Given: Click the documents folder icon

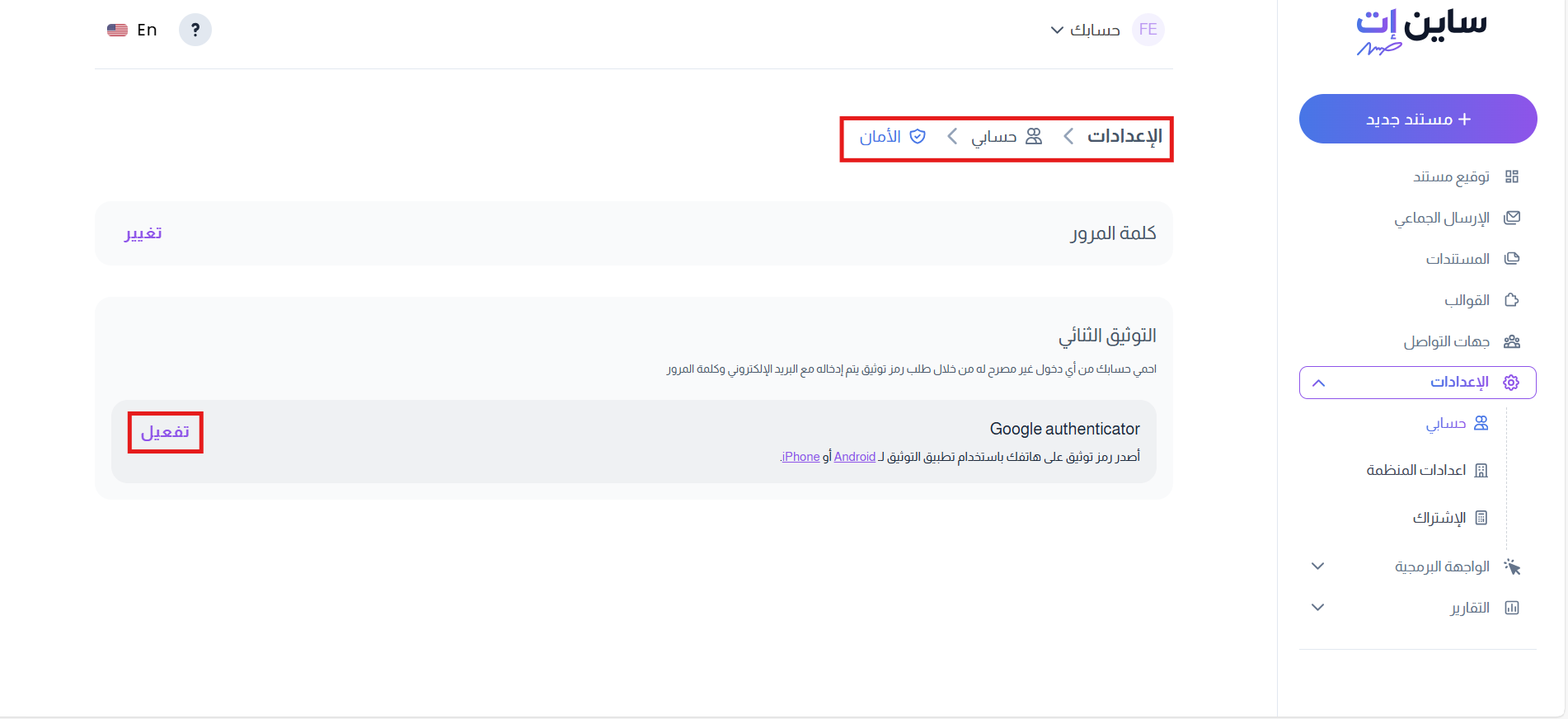Looking at the screenshot, I should [x=1511, y=259].
